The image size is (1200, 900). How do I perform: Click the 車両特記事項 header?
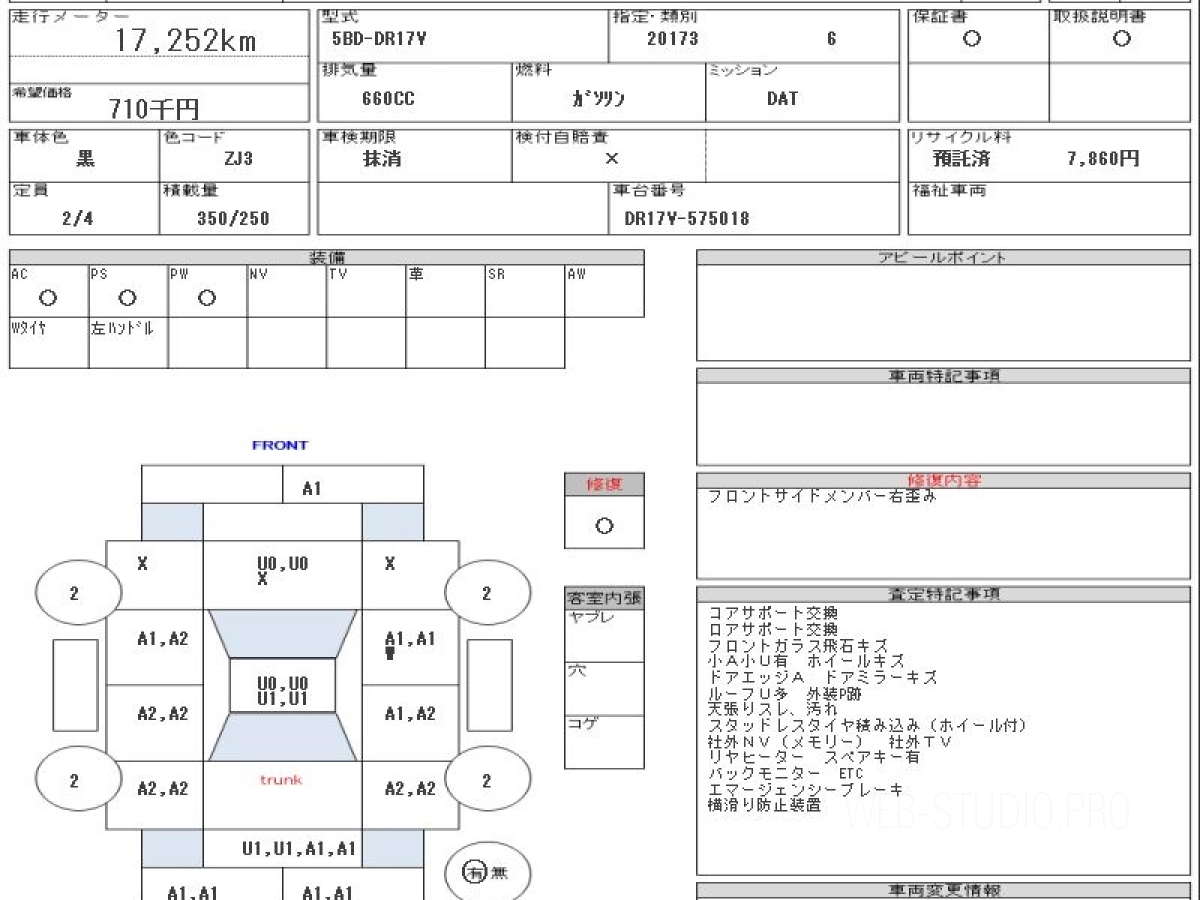click(943, 375)
